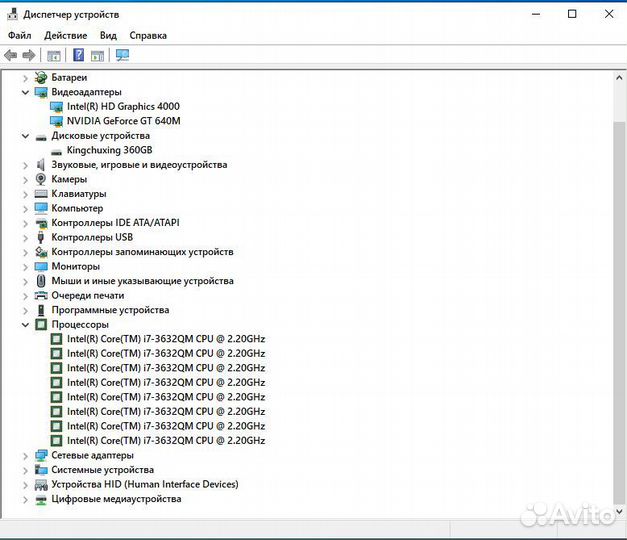
Task: Click the Программные устройства icon
Action: coord(41,310)
